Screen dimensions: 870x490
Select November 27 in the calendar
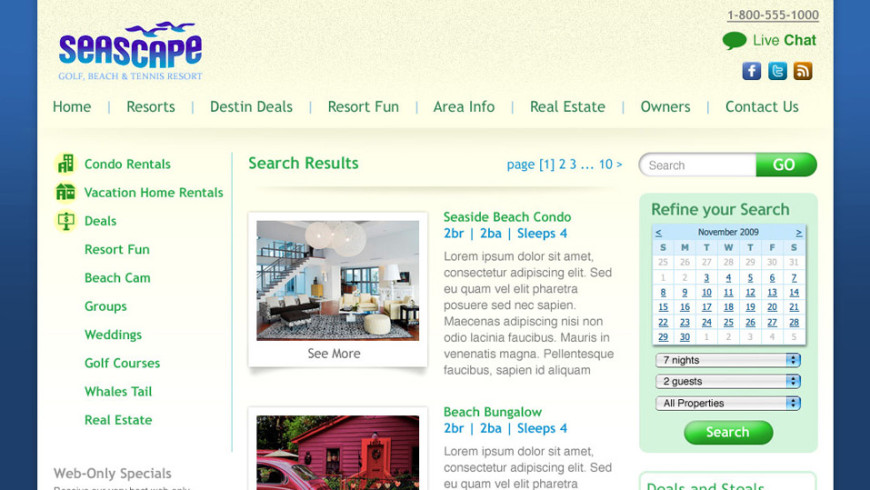pyautogui.click(x=772, y=322)
